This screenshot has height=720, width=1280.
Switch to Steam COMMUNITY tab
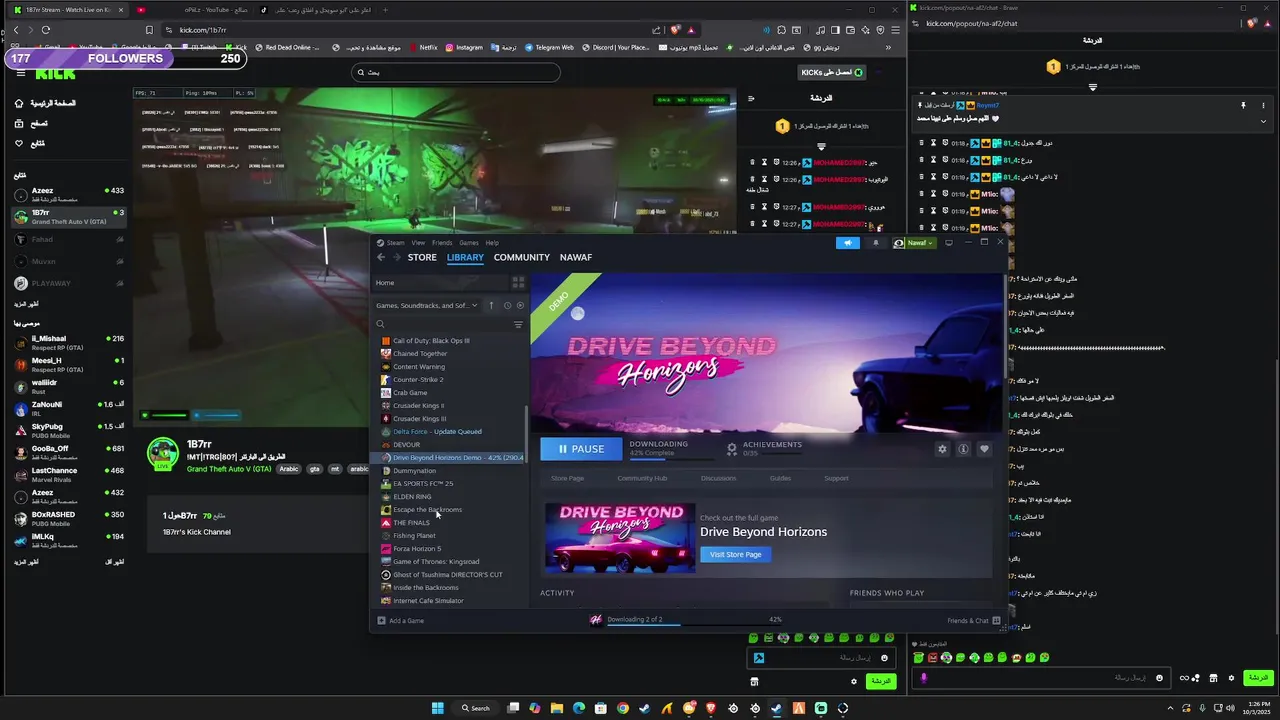[521, 257]
